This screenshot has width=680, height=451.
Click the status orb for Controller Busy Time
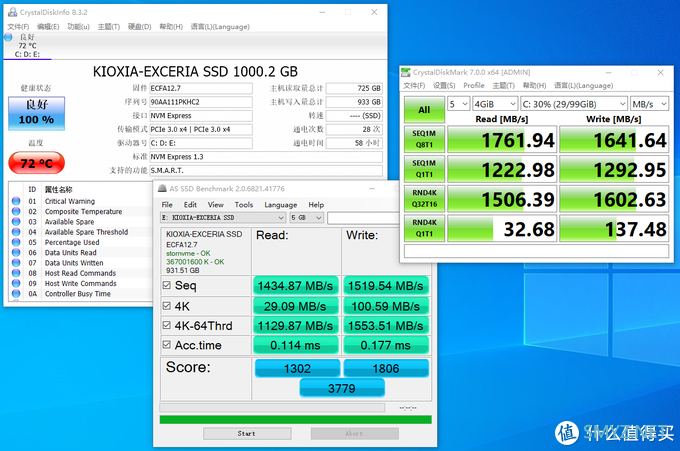pos(16,293)
